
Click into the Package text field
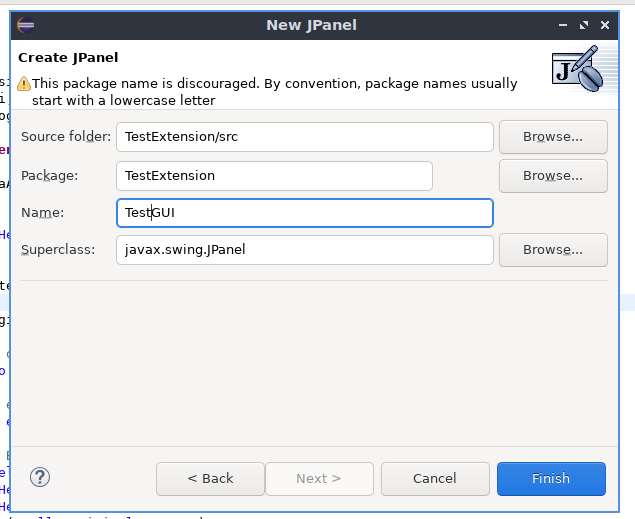274,175
